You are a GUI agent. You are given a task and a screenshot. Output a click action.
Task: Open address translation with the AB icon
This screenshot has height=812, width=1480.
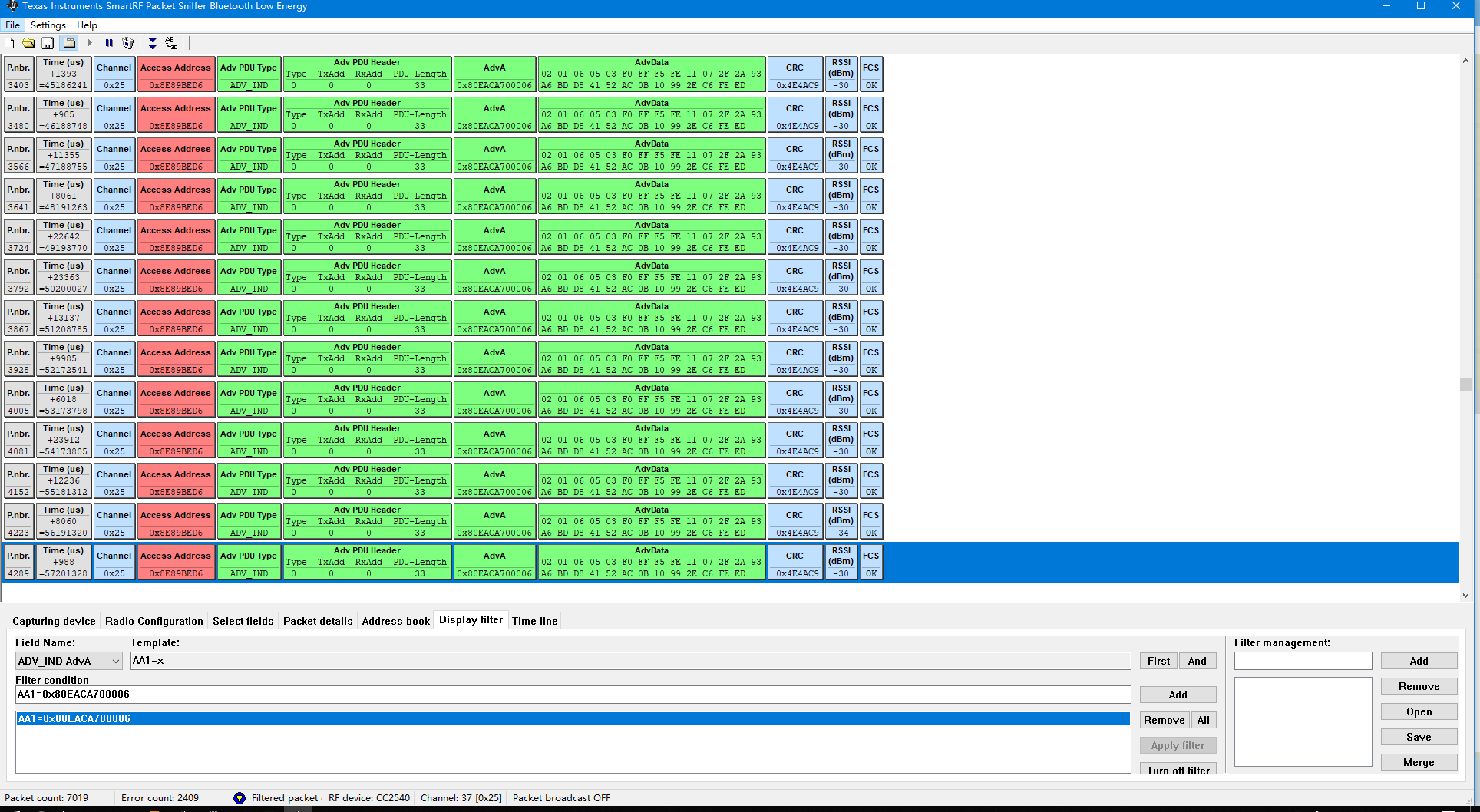pos(170,43)
